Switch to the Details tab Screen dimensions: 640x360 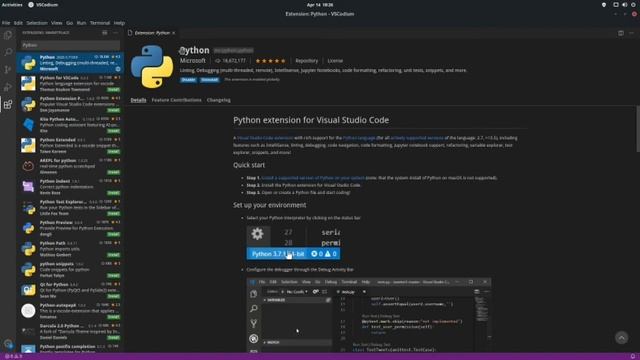[x=138, y=100]
